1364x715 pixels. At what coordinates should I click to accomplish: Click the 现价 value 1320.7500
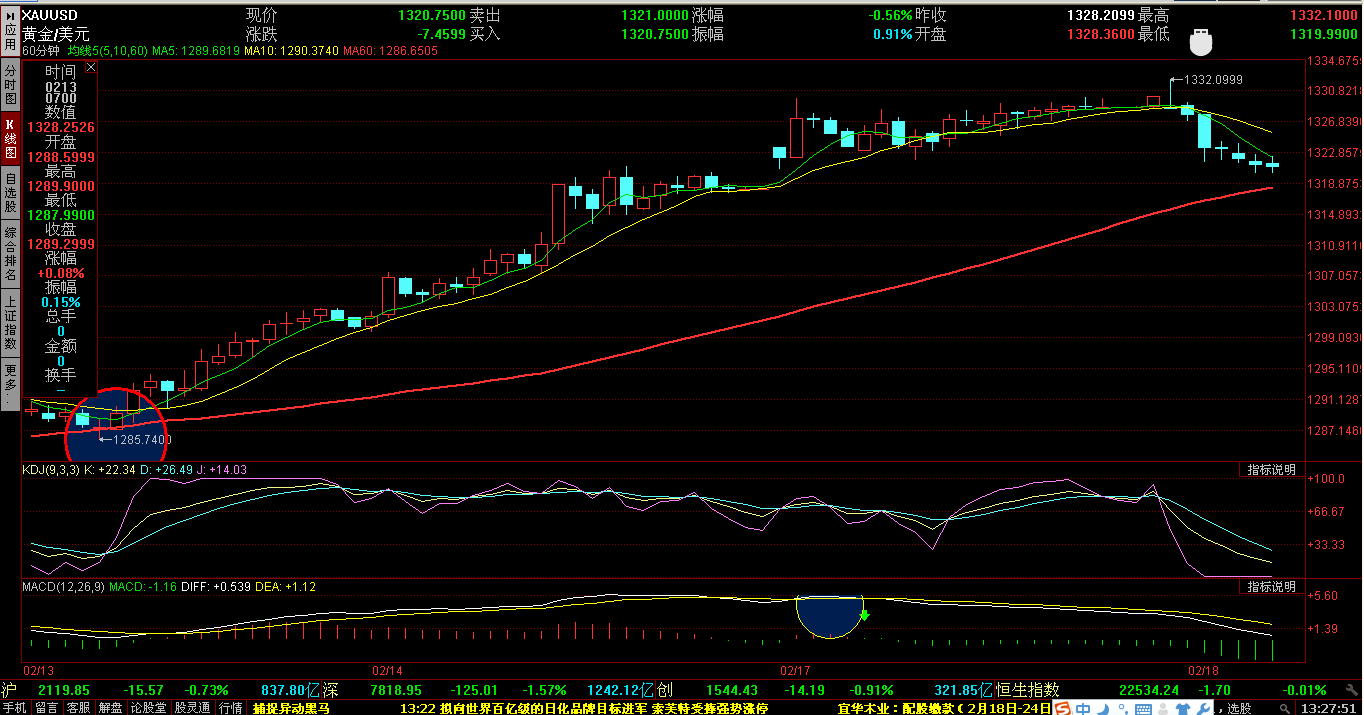coord(432,16)
